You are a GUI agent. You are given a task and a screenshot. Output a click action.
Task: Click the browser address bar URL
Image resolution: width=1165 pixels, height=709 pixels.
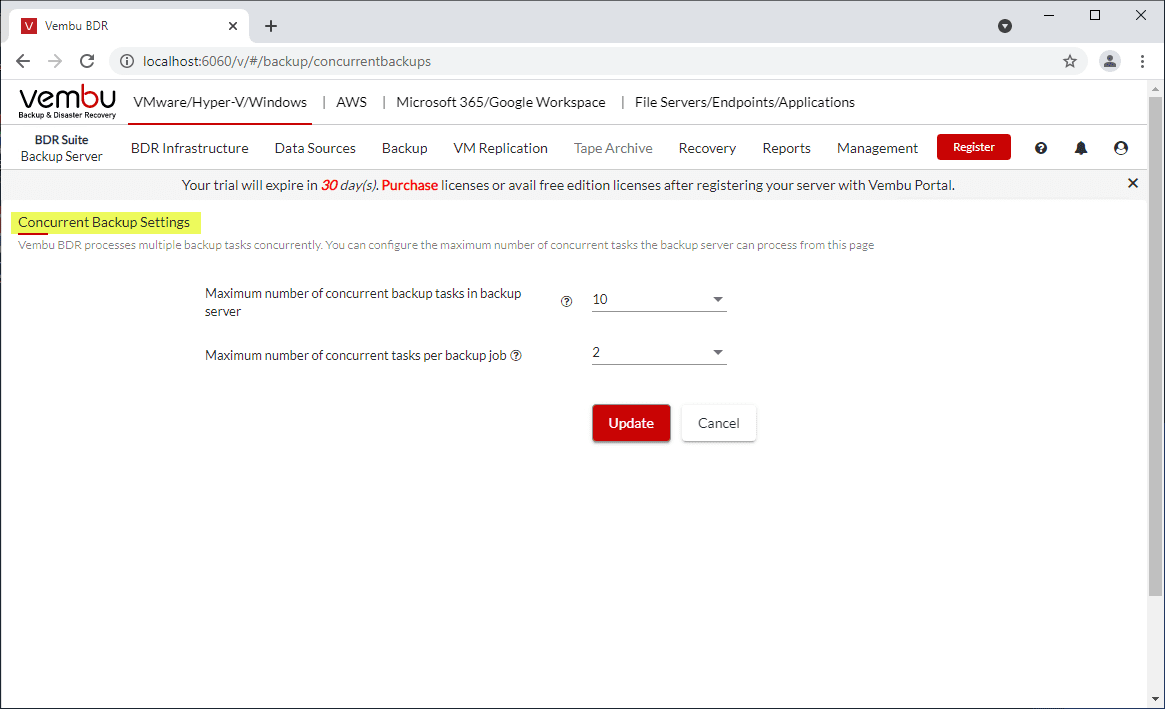click(x=287, y=61)
